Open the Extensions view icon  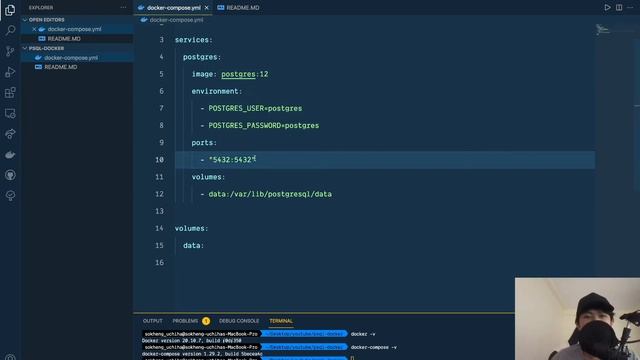click(10, 93)
